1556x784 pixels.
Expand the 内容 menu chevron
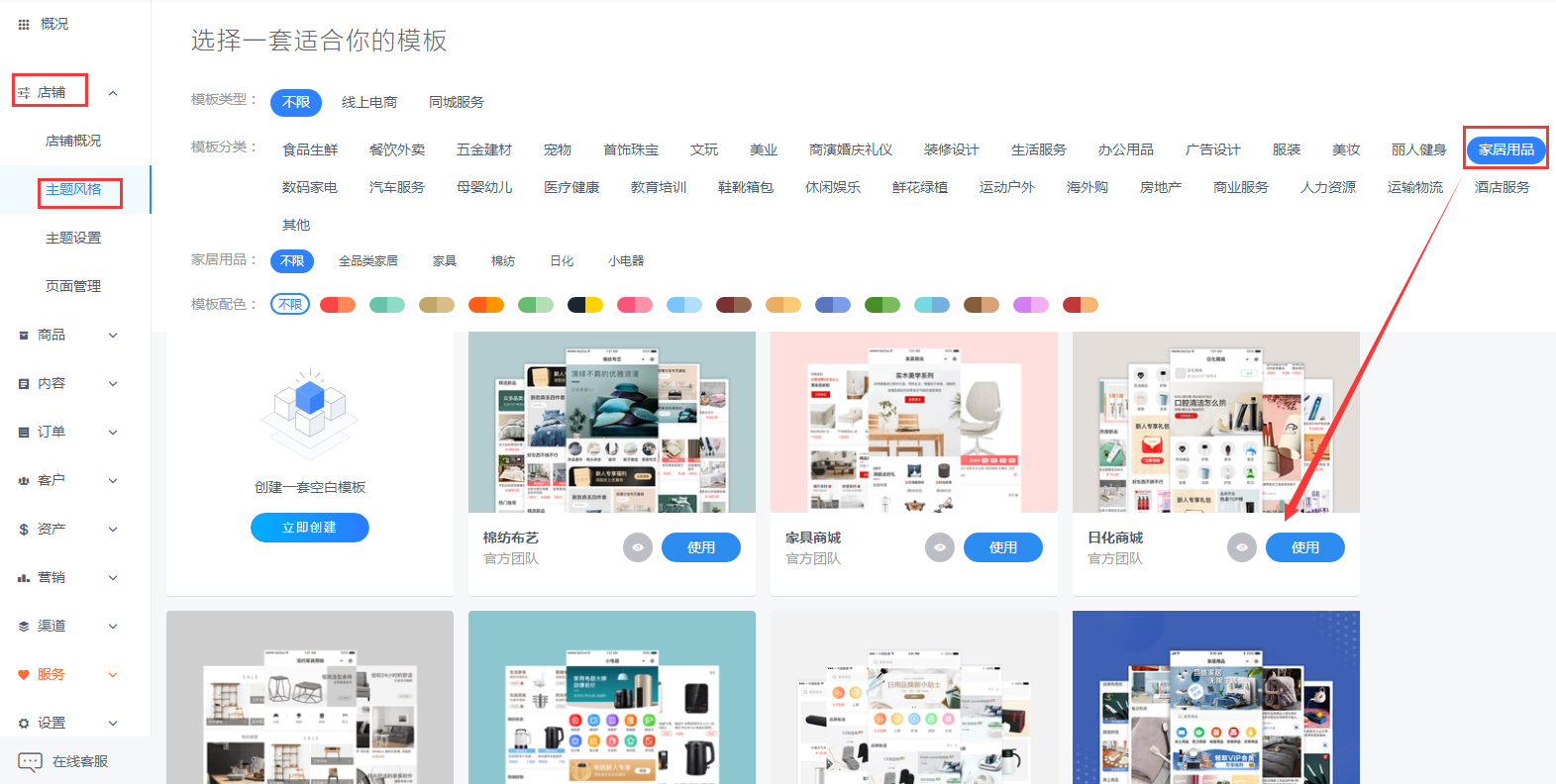pyautogui.click(x=113, y=384)
